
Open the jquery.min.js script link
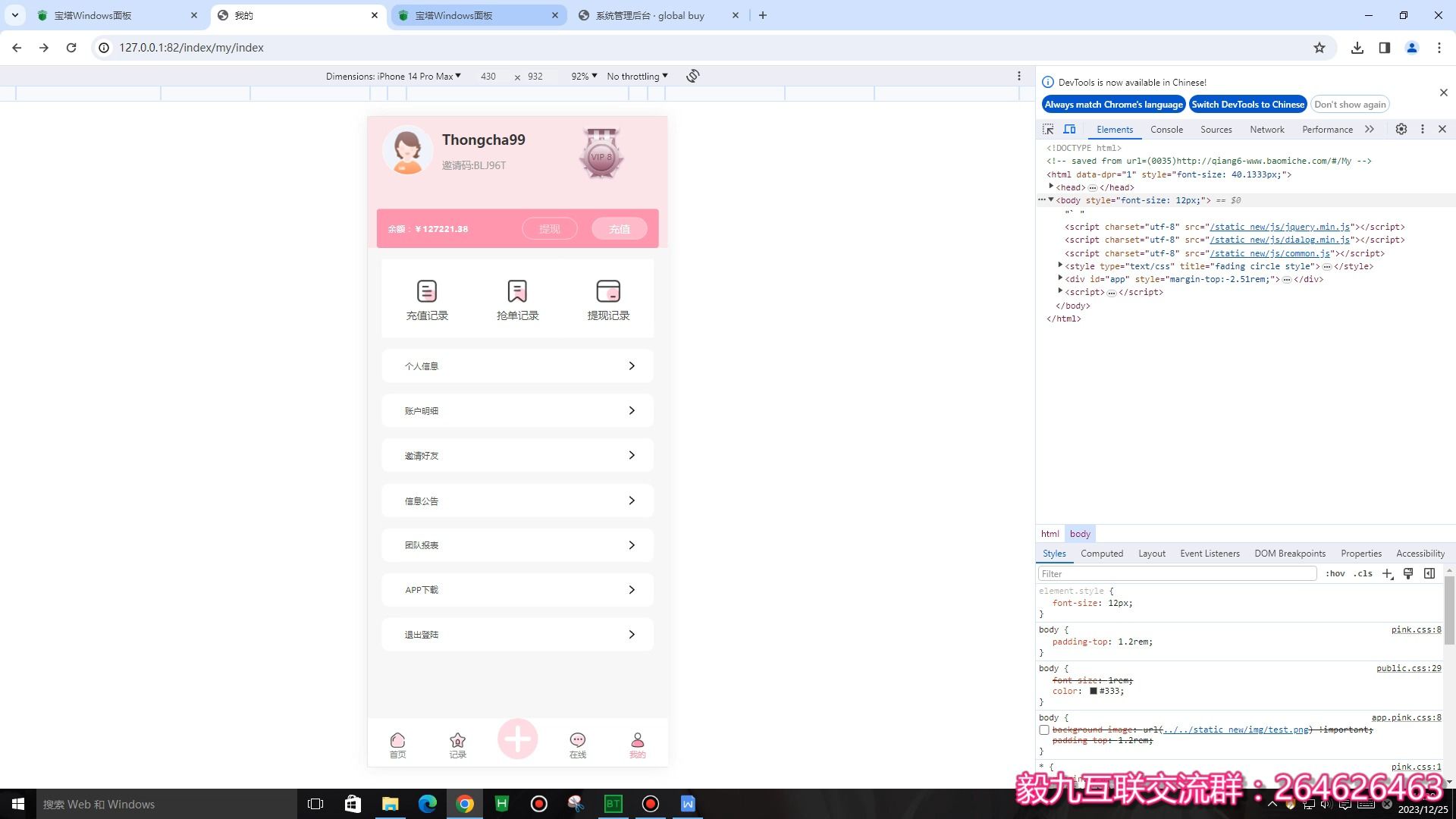(x=1280, y=227)
